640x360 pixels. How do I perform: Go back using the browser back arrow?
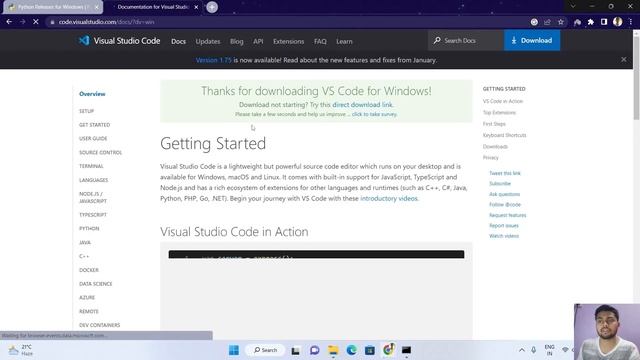tap(9, 22)
